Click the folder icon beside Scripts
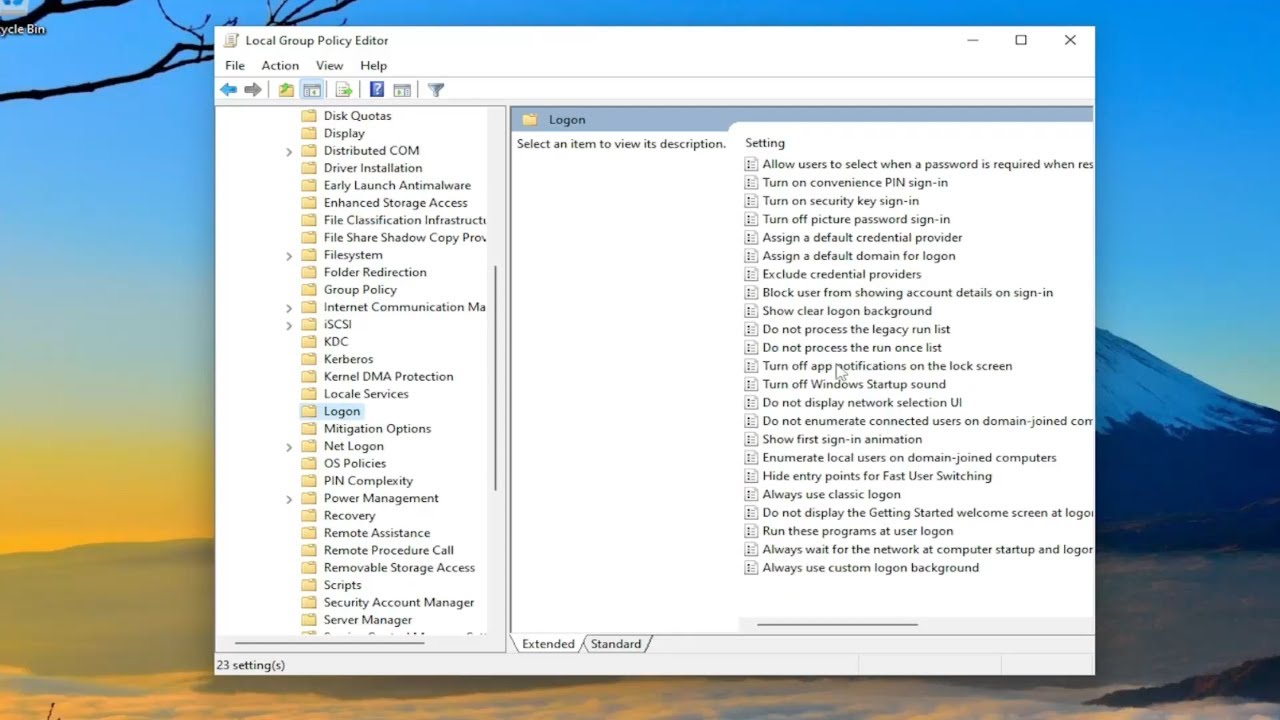The width and height of the screenshot is (1280, 720). (309, 585)
